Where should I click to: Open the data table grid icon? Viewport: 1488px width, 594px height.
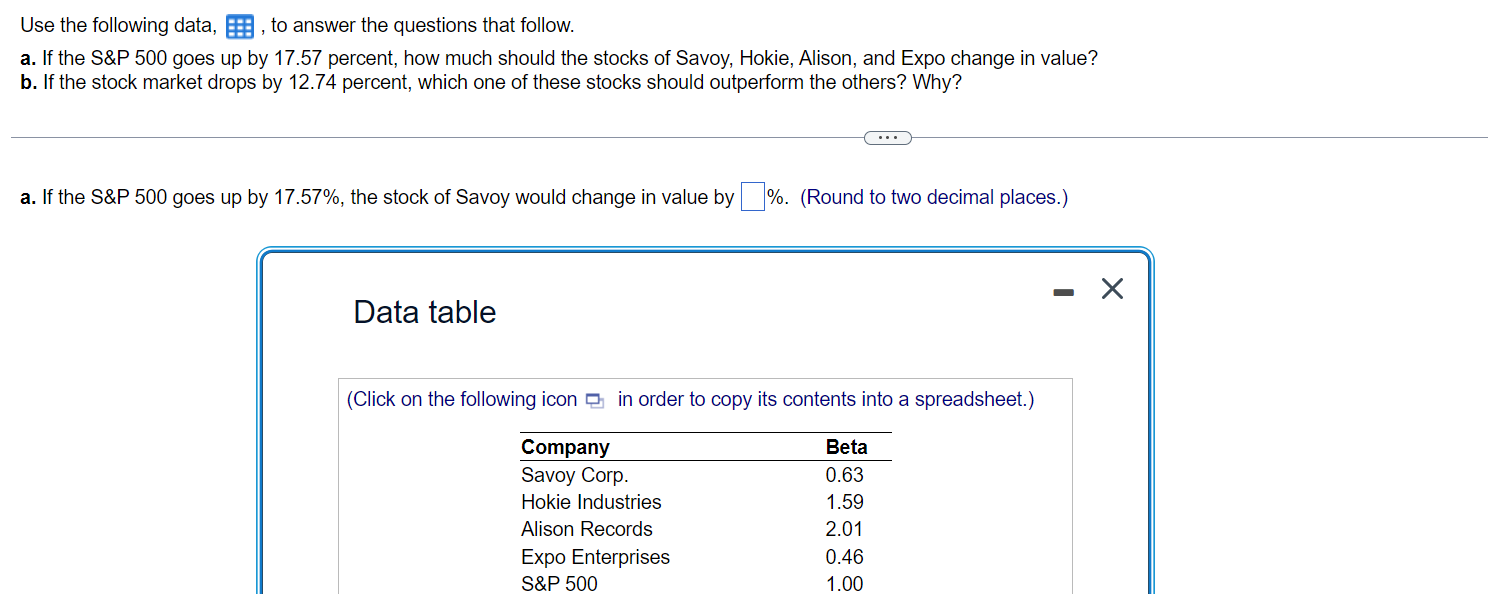(238, 26)
